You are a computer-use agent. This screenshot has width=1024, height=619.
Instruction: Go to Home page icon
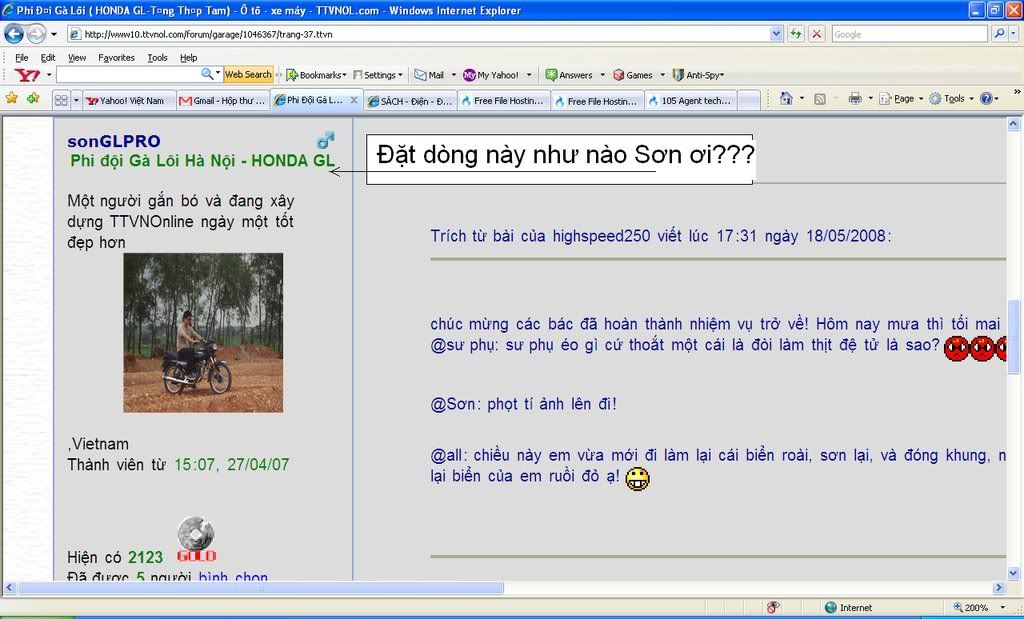tap(786, 99)
